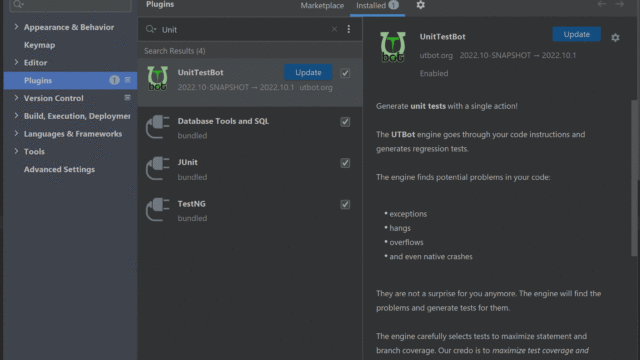Click the overflows bullet item
This screenshot has width=640, height=360.
tap(406, 242)
